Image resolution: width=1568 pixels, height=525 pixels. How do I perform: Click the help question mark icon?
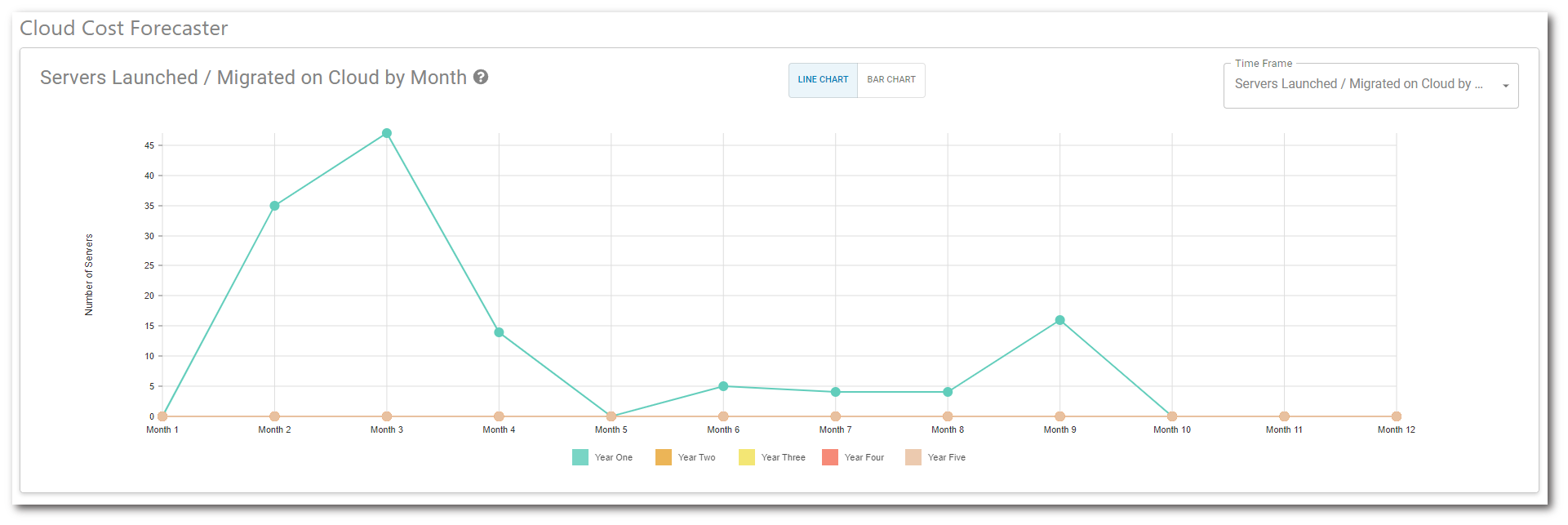click(x=481, y=78)
